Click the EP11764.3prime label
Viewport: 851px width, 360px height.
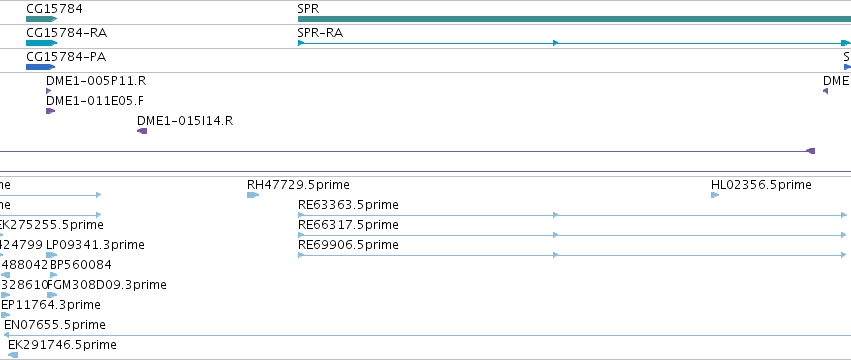51,305
